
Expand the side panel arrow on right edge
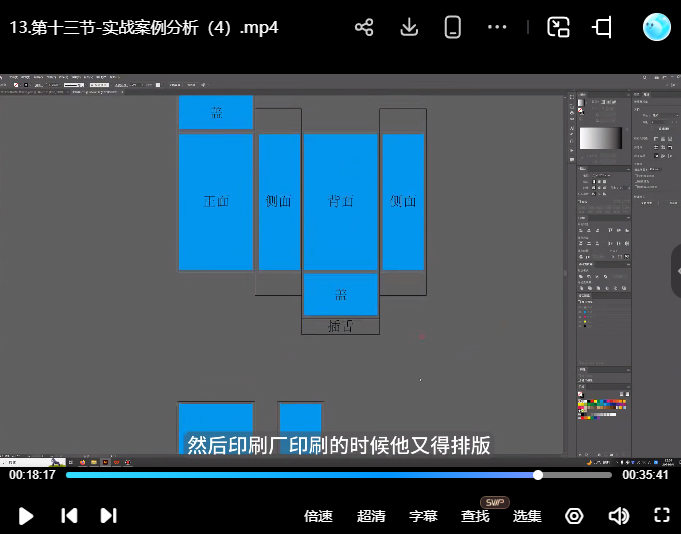pyautogui.click(x=675, y=270)
